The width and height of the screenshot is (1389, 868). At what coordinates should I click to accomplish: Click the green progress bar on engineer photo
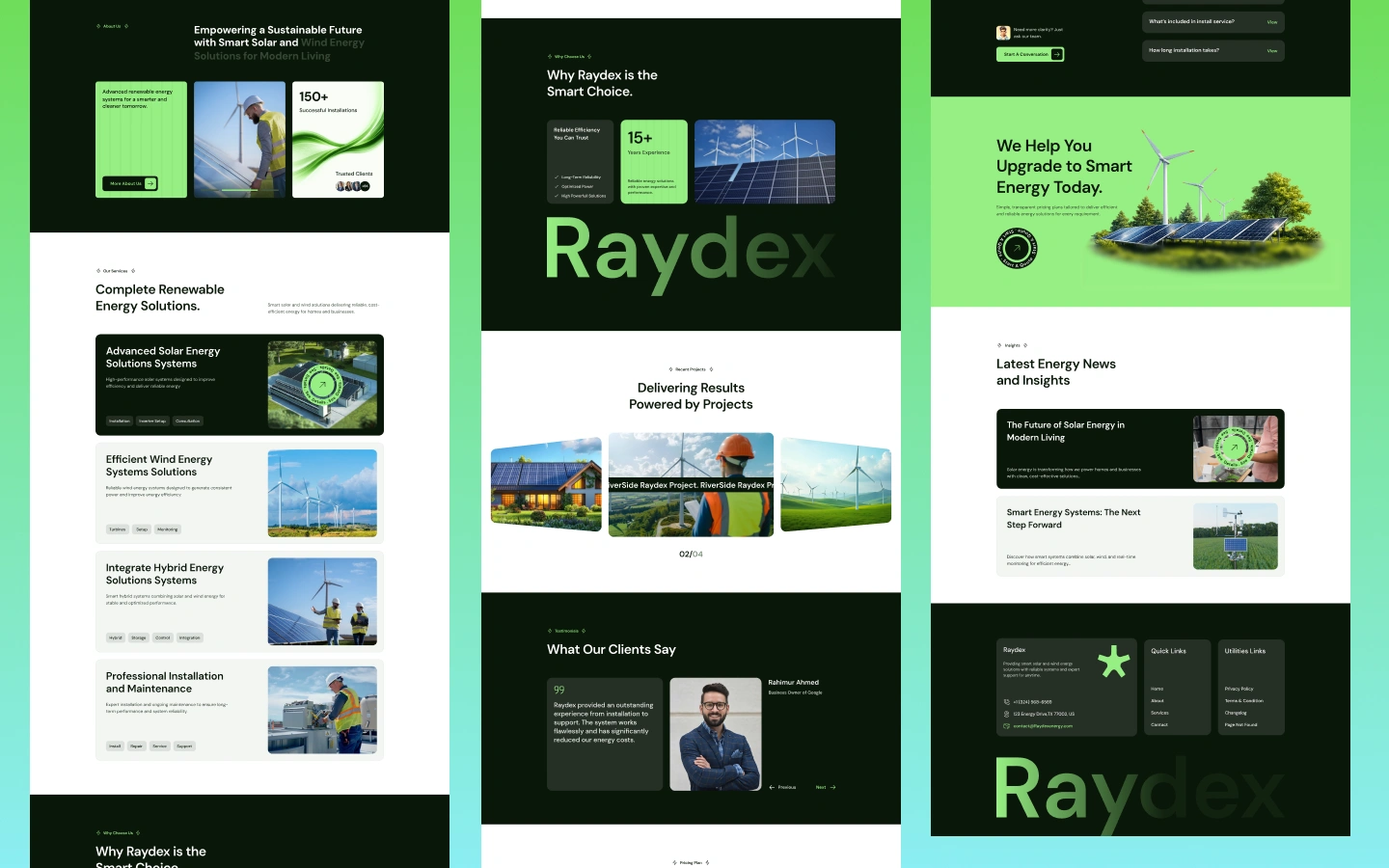coord(239,191)
